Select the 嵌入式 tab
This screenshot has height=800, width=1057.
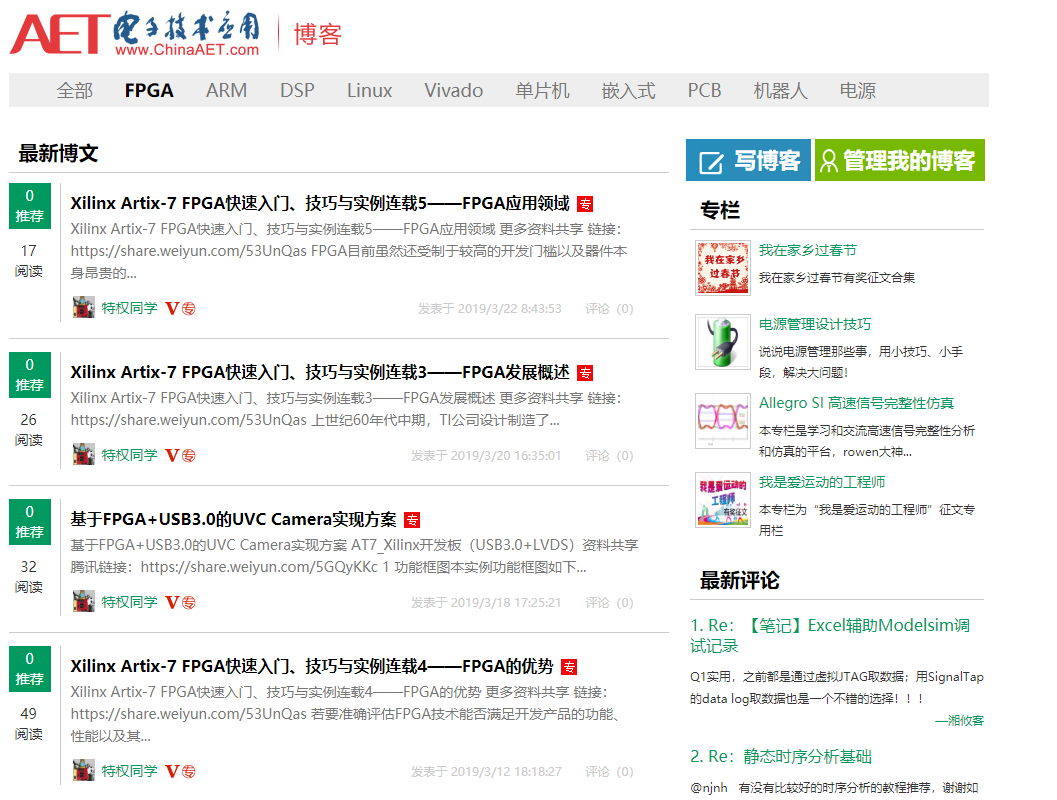click(x=629, y=90)
